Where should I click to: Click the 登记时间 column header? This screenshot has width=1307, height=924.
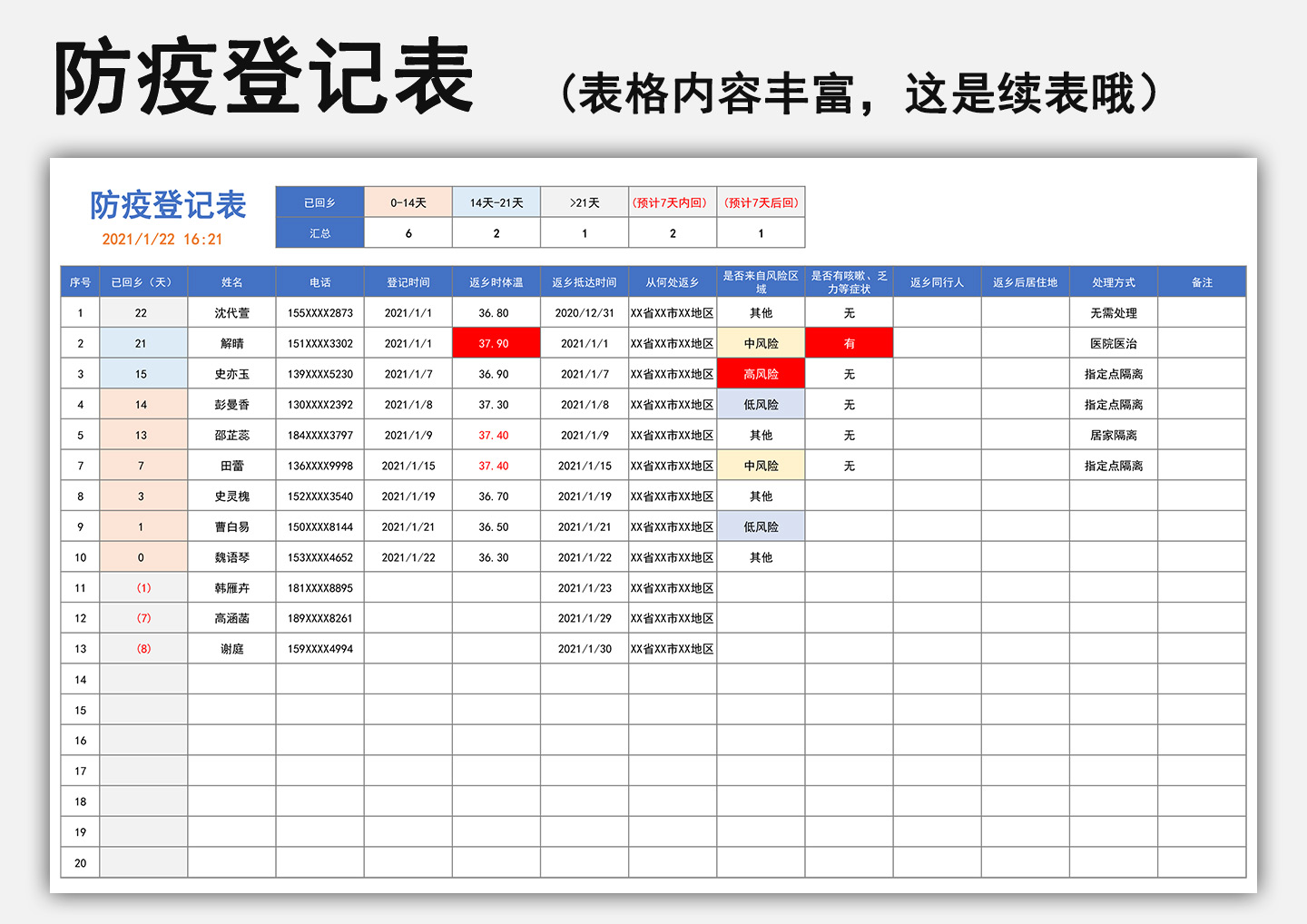pos(408,282)
